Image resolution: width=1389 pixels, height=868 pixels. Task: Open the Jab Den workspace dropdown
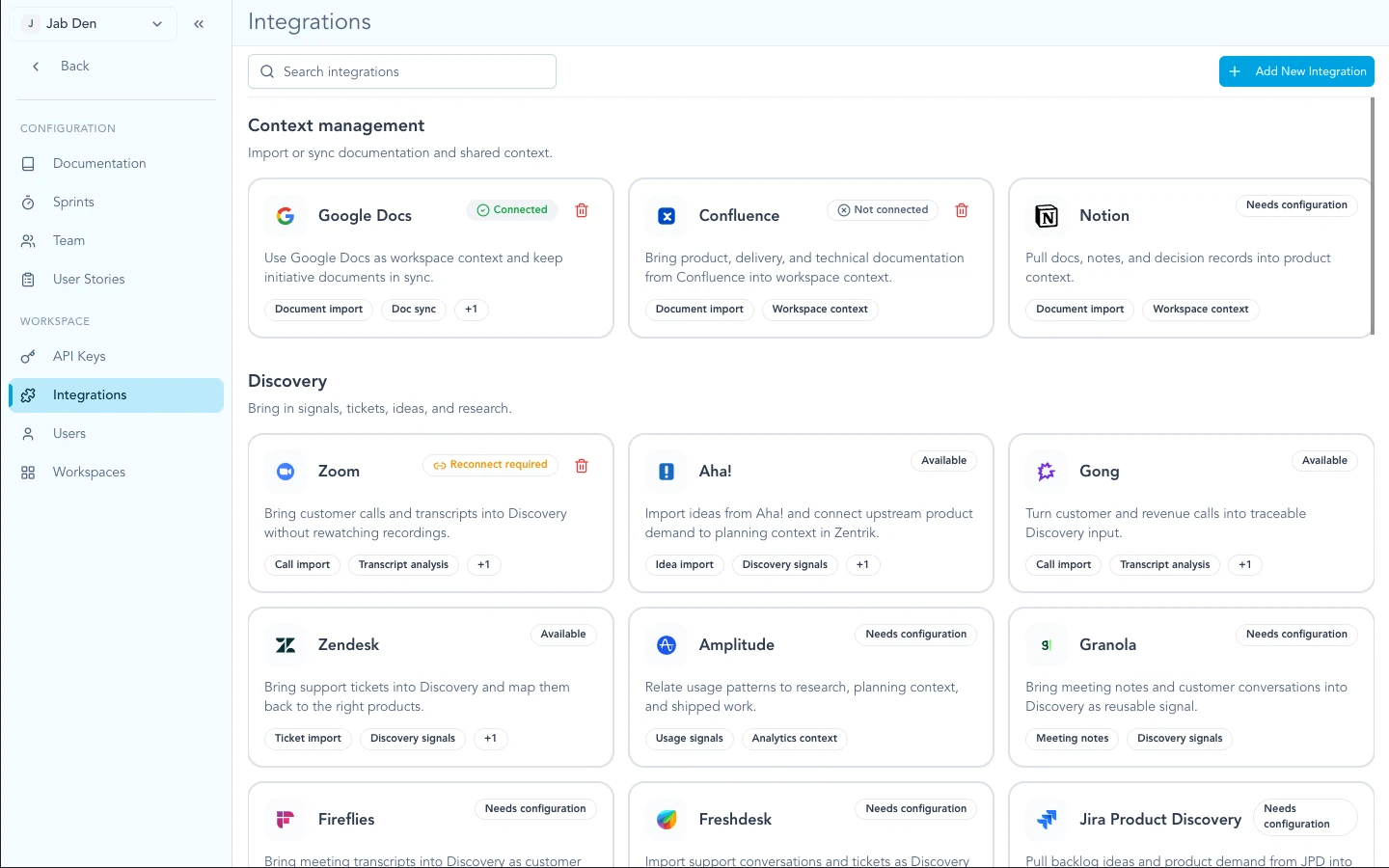coord(94,23)
